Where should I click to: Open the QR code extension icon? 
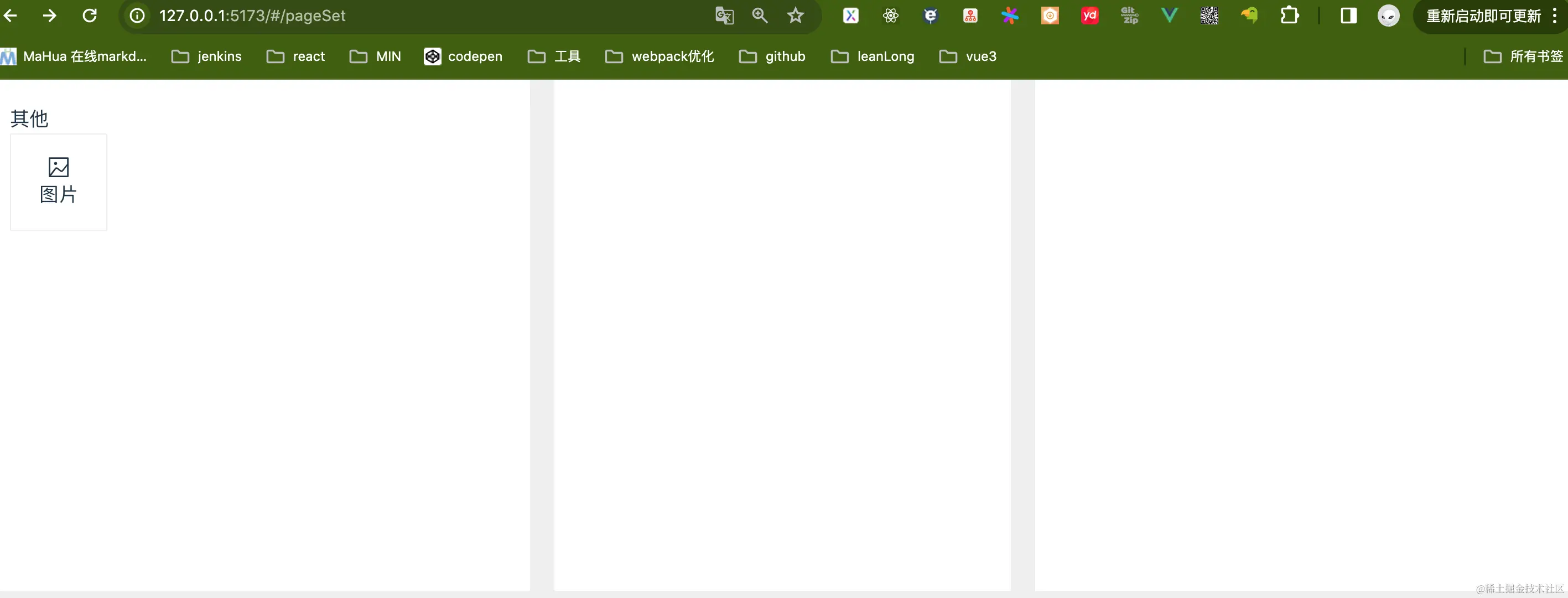coord(1209,16)
